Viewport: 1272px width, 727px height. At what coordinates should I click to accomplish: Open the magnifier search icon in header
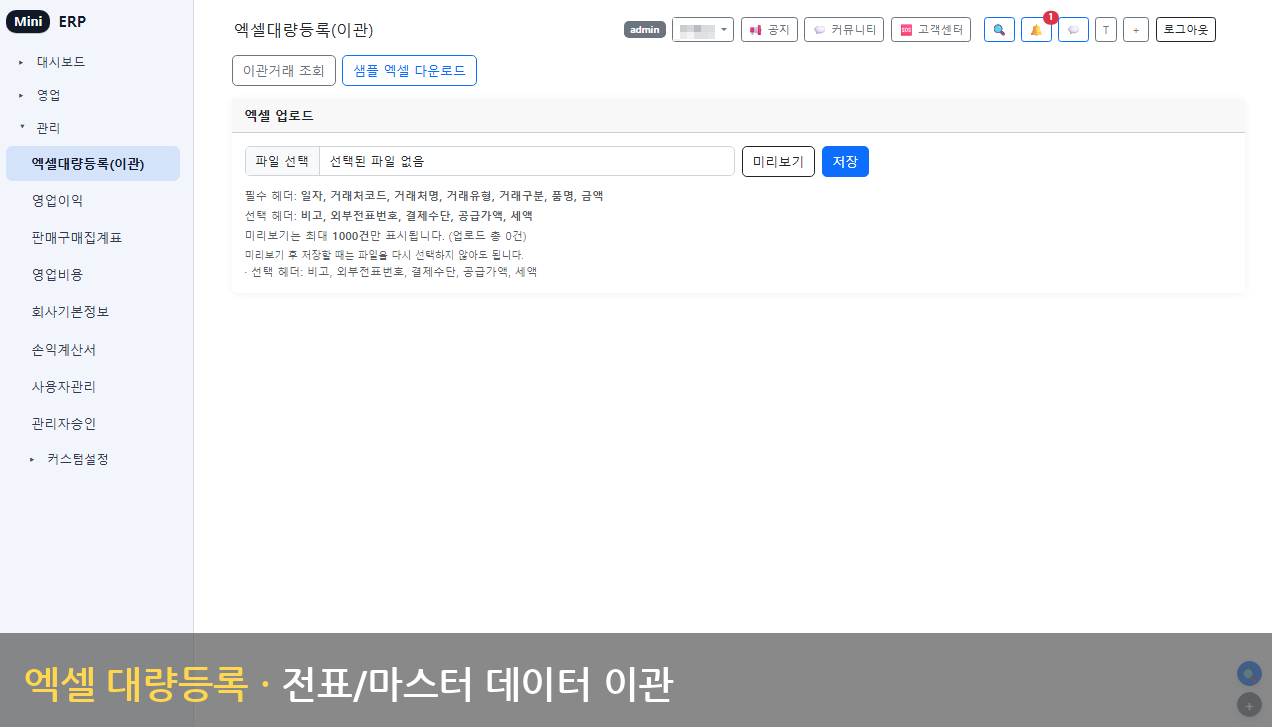(x=999, y=30)
